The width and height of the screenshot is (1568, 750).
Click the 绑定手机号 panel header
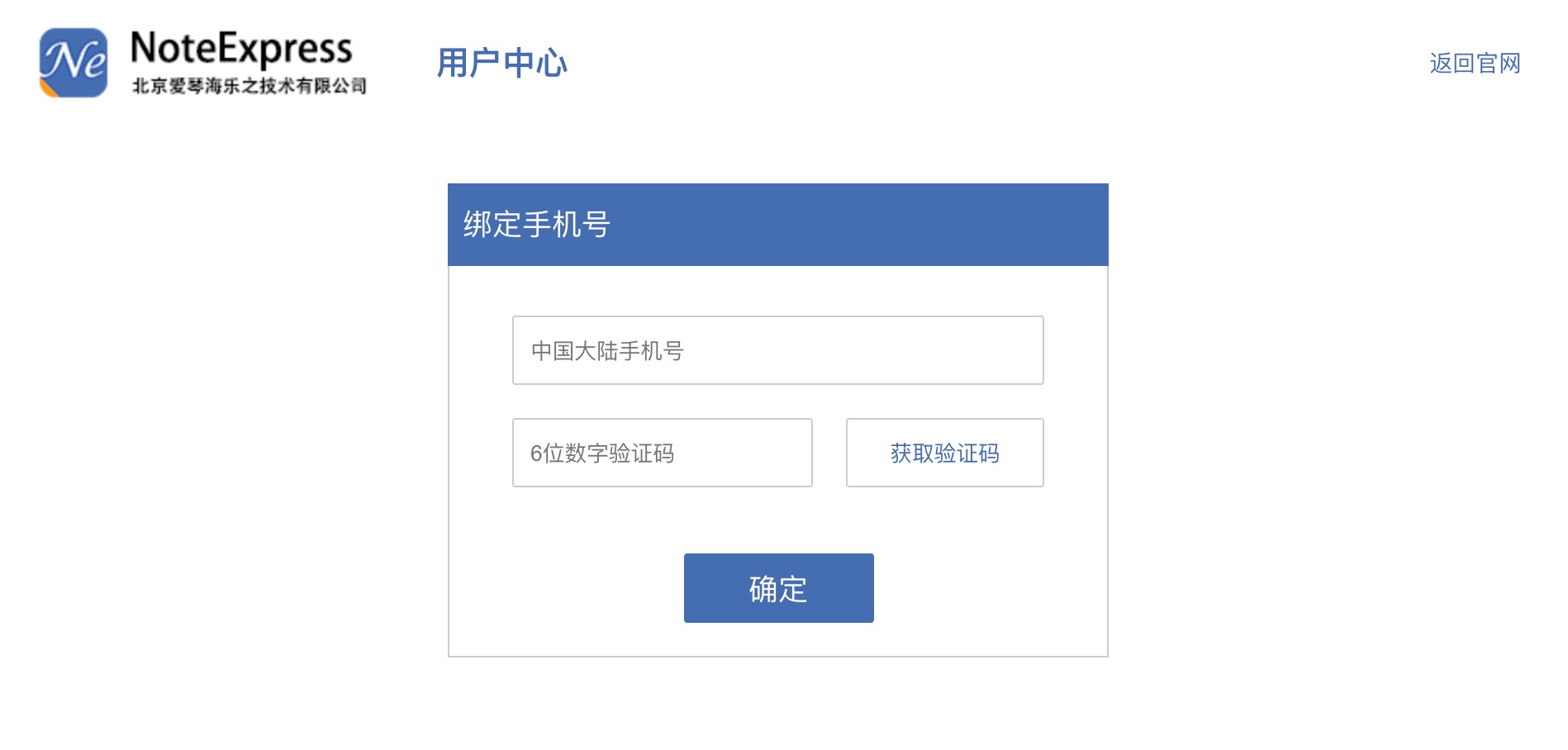tap(777, 225)
